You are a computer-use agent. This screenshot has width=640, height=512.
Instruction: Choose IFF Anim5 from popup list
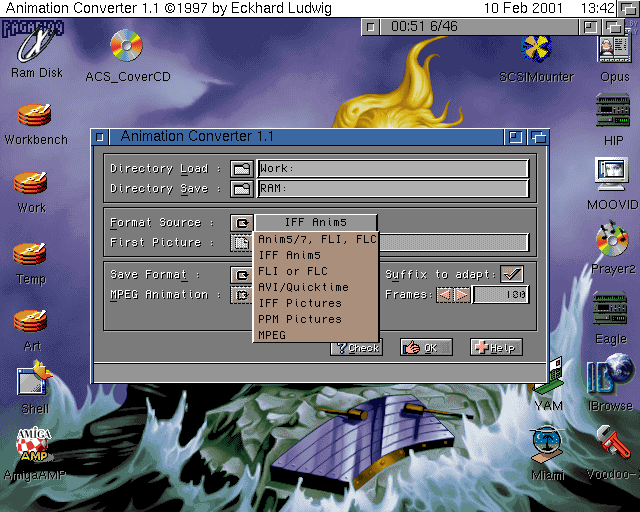point(317,255)
